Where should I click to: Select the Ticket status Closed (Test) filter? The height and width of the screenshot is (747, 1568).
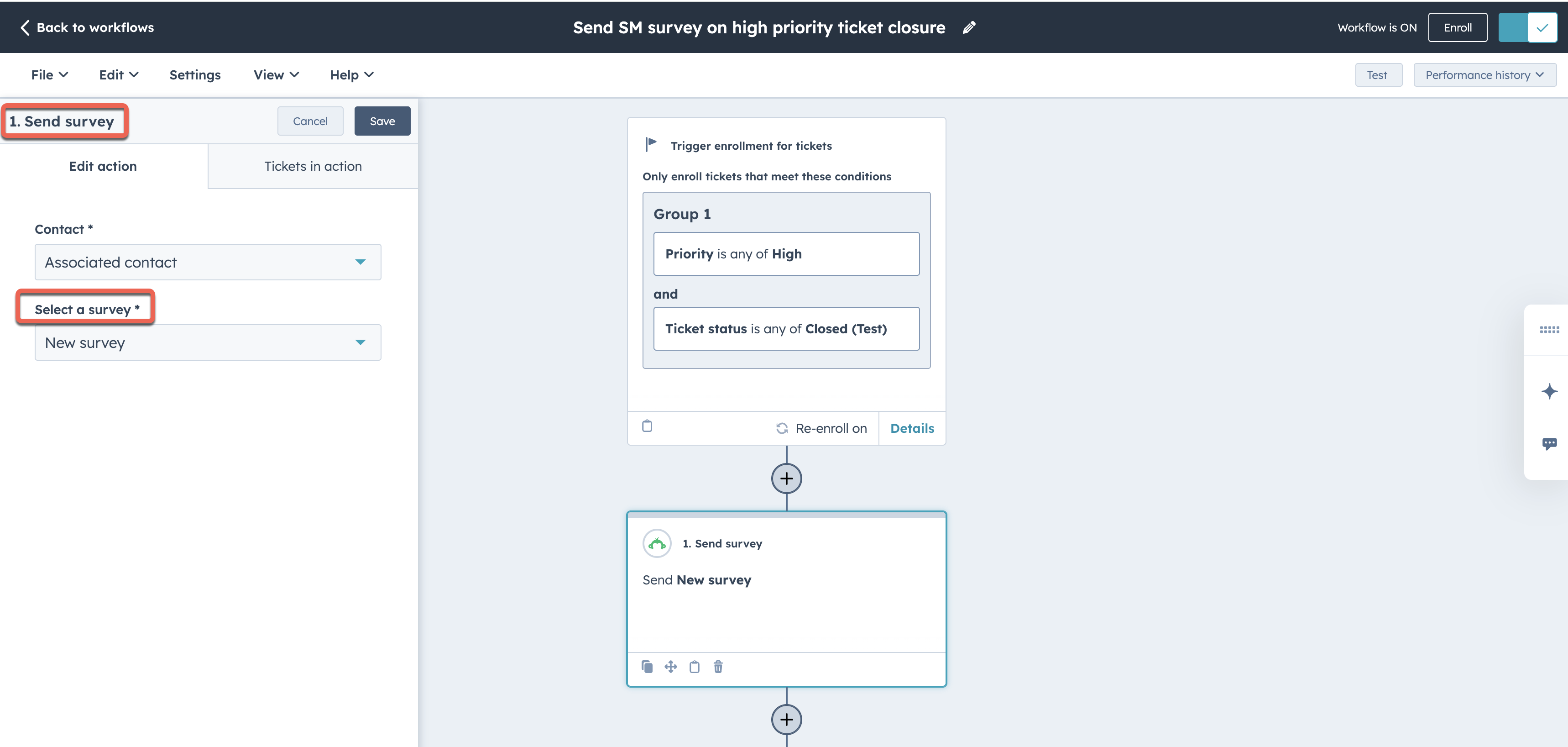click(x=786, y=329)
